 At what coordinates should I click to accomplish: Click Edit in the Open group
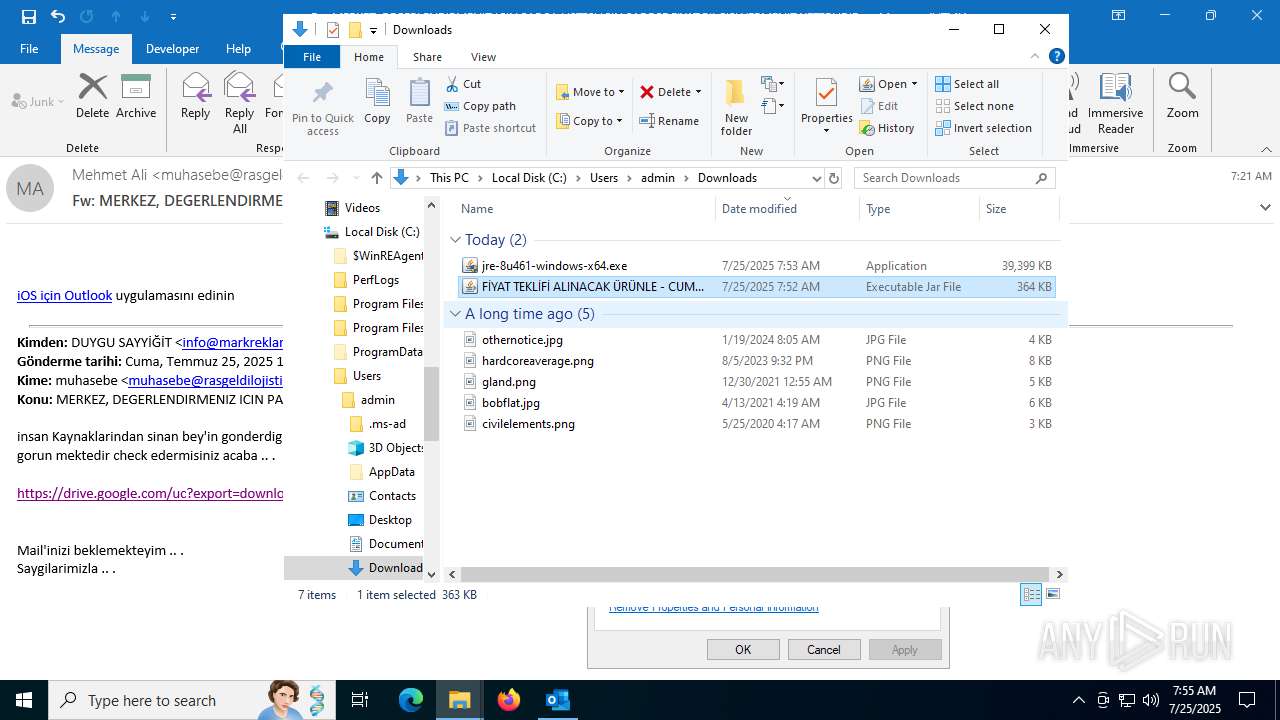pyautogui.click(x=879, y=106)
